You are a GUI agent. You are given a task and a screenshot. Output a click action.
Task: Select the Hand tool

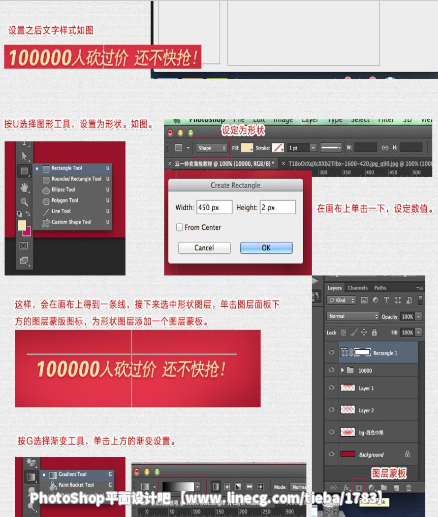pos(24,187)
